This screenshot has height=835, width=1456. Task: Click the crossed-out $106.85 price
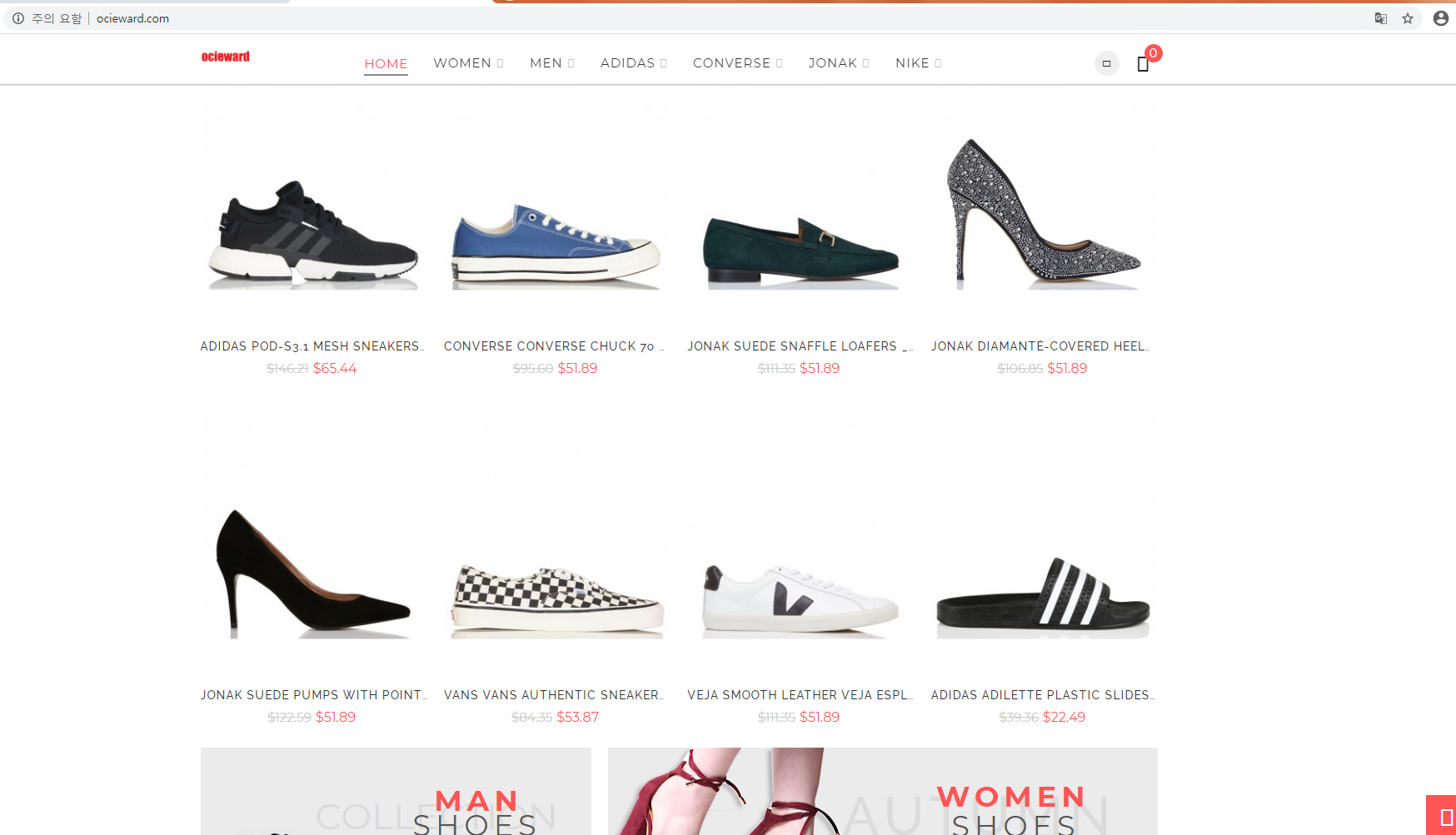(x=1020, y=368)
